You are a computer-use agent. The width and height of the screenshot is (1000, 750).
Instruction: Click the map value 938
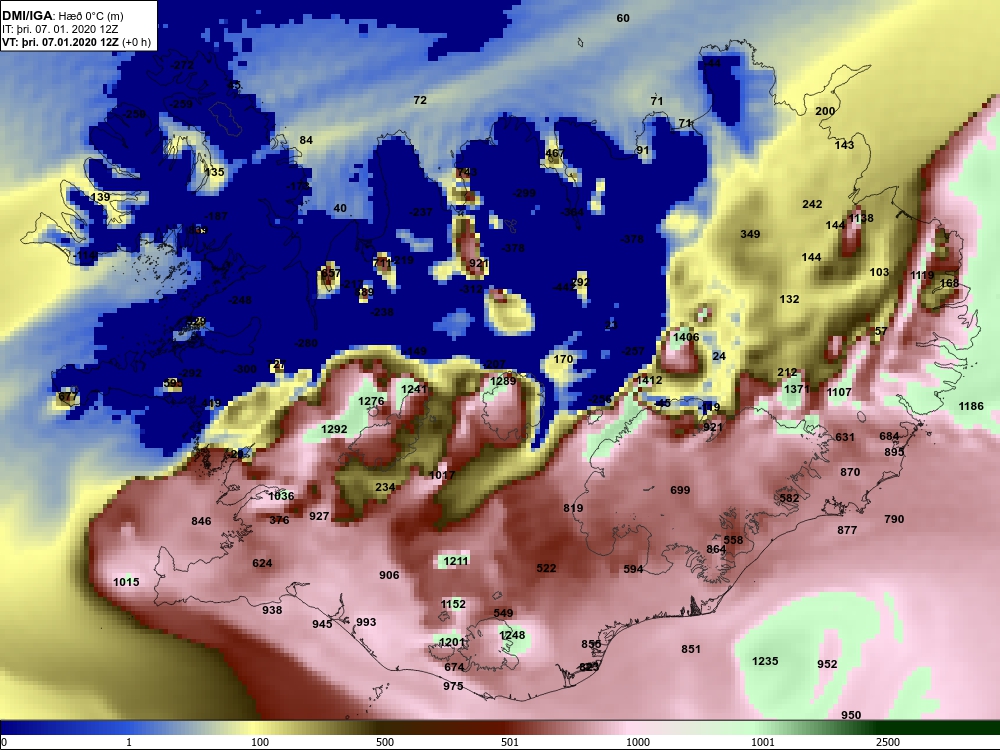tap(272, 610)
